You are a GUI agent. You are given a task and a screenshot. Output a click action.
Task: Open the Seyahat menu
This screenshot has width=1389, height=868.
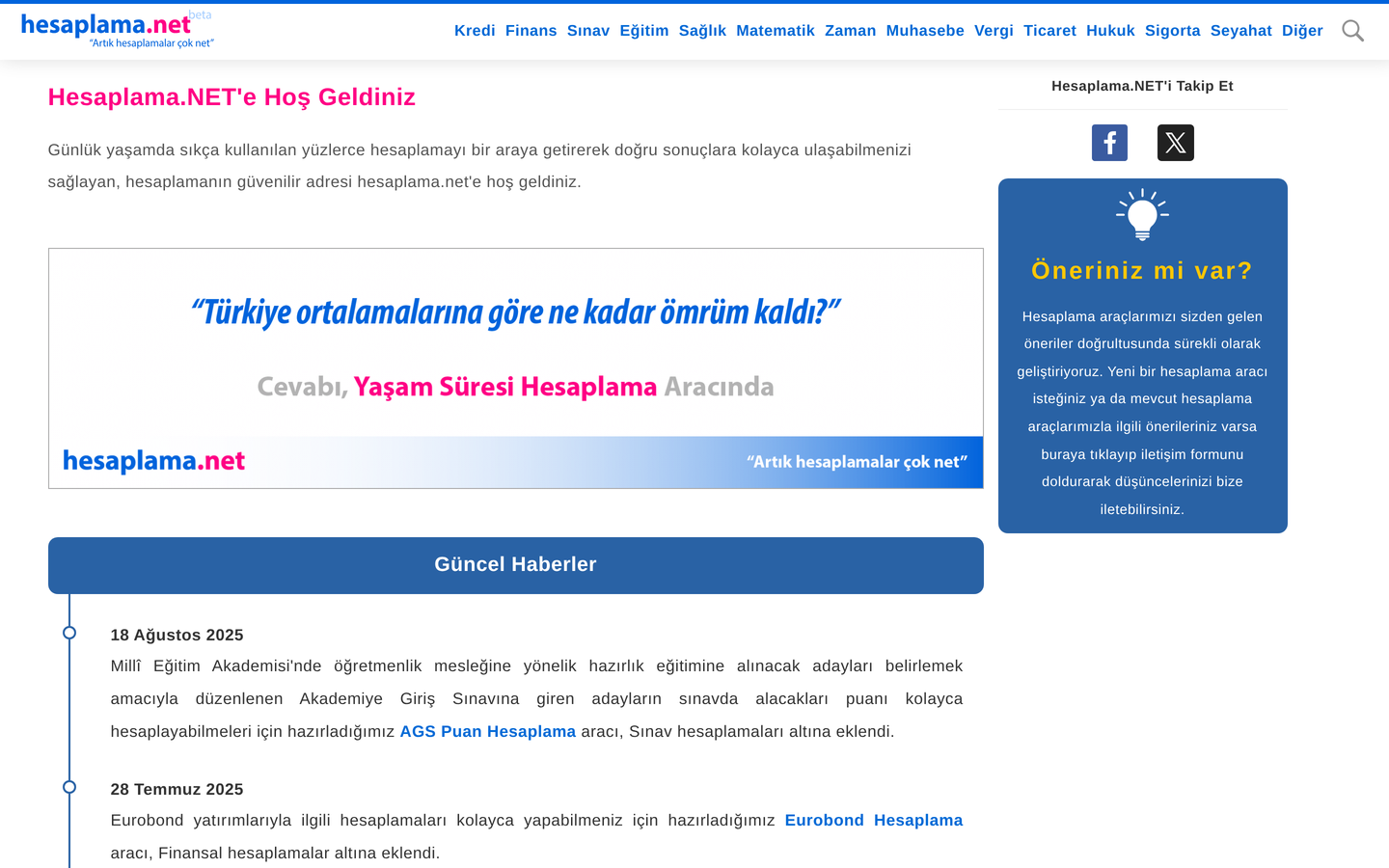click(1241, 31)
